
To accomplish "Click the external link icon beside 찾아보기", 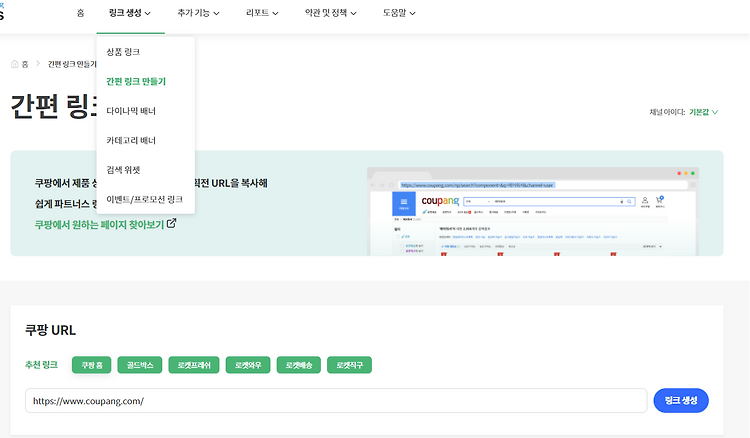I will point(171,223).
